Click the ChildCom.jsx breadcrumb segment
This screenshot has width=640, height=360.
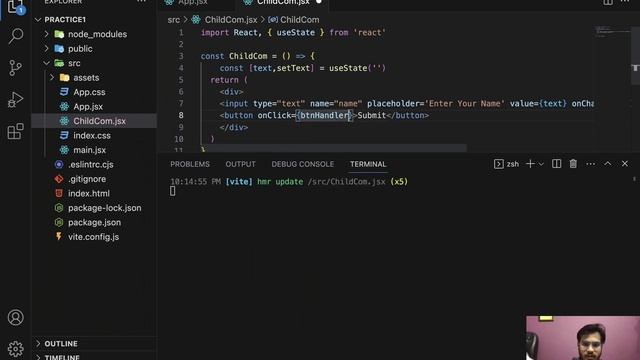(x=231, y=20)
